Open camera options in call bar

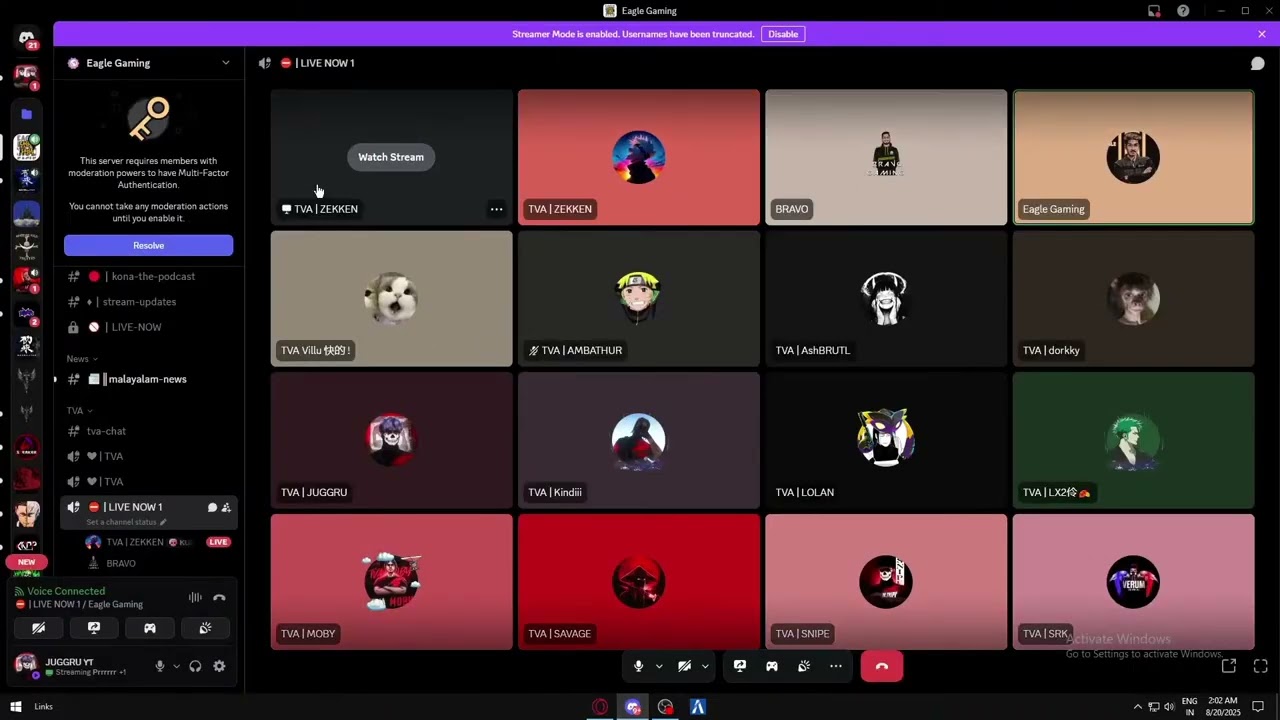(x=705, y=666)
